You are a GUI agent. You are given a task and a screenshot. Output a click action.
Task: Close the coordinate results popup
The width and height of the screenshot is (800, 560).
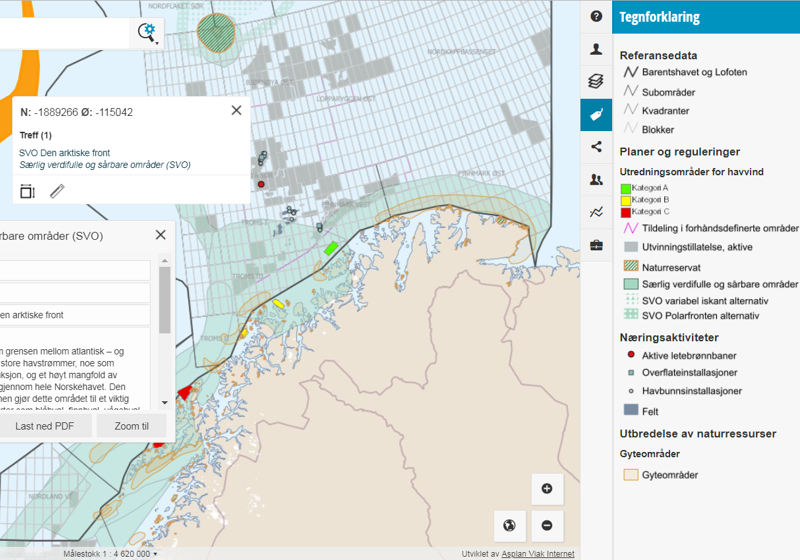click(x=236, y=111)
